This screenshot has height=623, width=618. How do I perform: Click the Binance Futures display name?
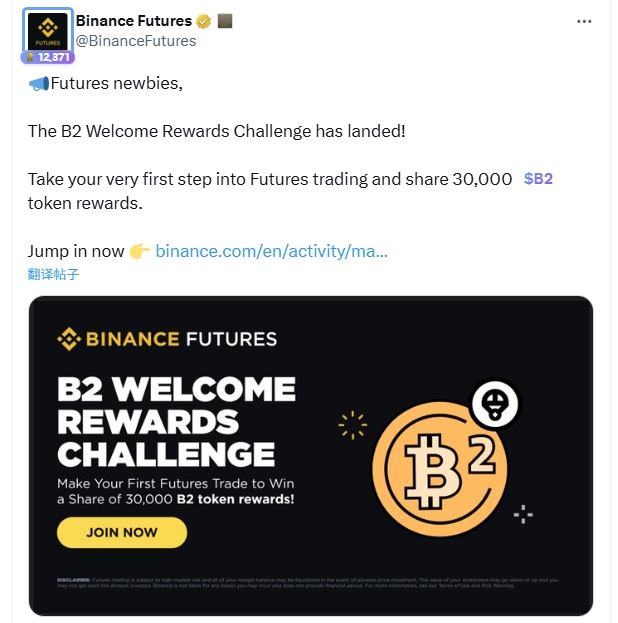point(134,21)
